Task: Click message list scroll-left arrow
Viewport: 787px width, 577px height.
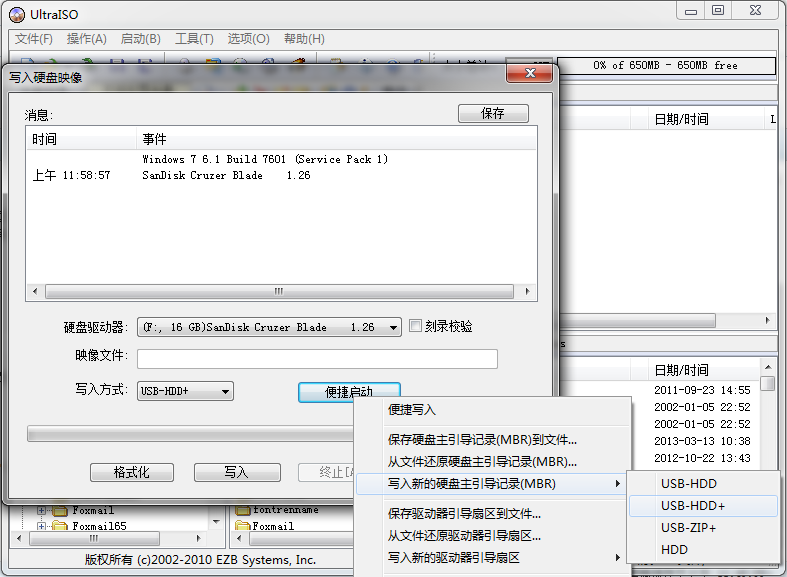Action: [35, 291]
